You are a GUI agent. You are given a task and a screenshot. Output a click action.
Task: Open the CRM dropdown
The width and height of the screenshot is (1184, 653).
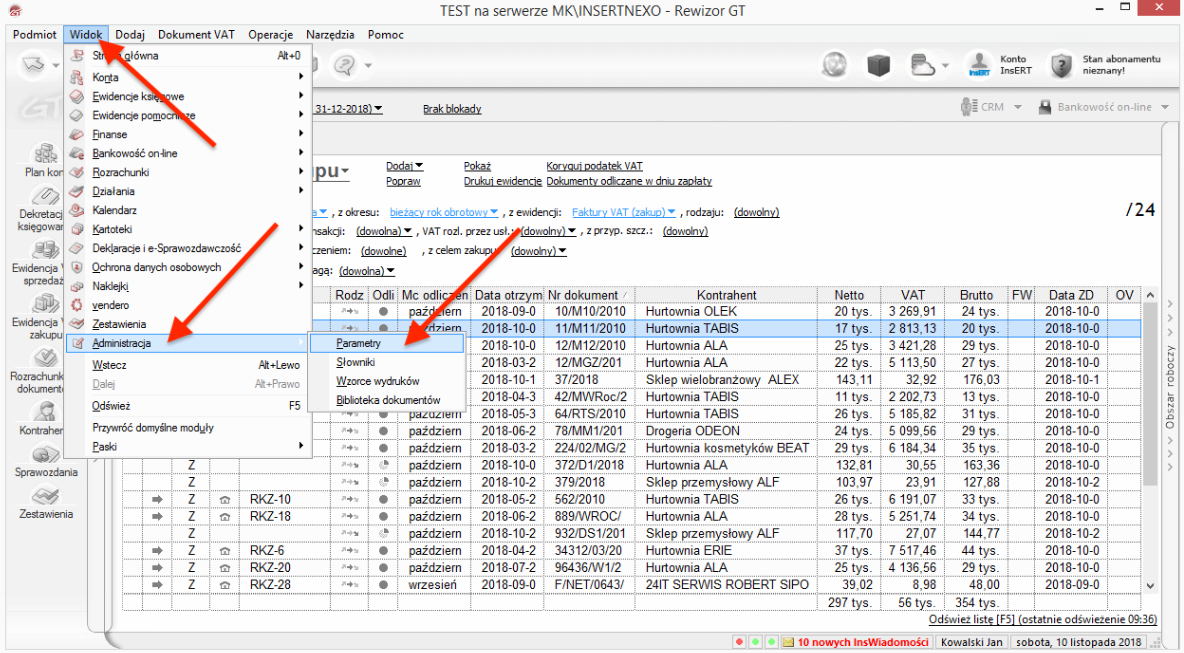point(991,107)
